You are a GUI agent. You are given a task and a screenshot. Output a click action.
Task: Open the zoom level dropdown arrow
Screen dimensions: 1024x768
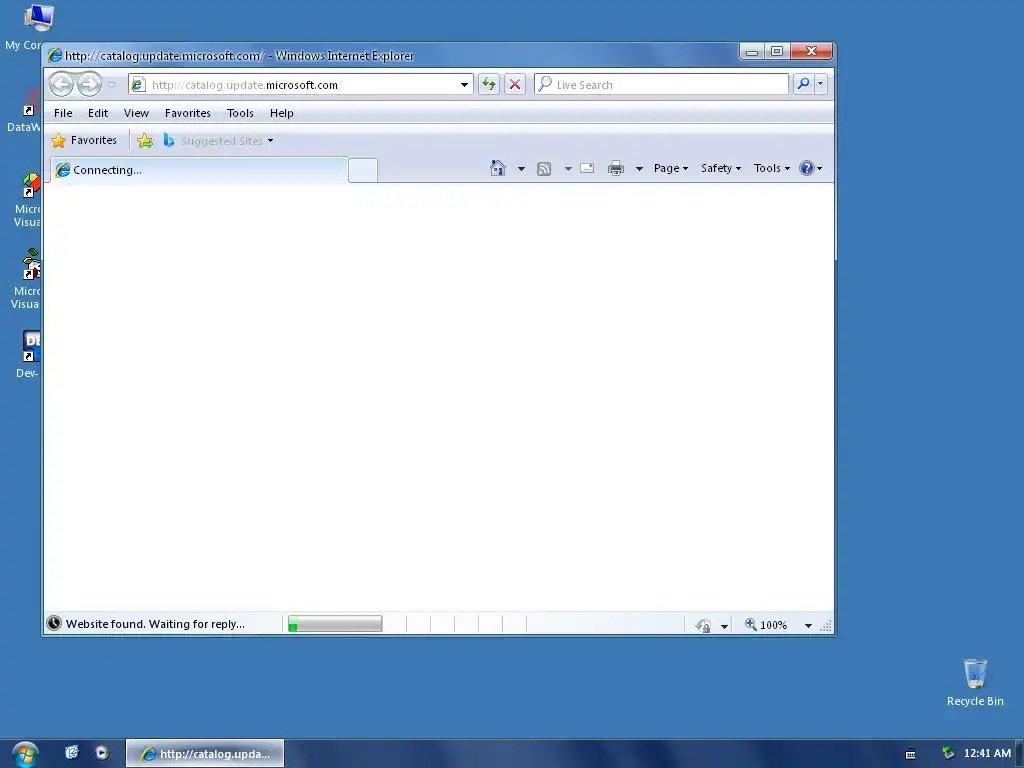pyautogui.click(x=808, y=626)
